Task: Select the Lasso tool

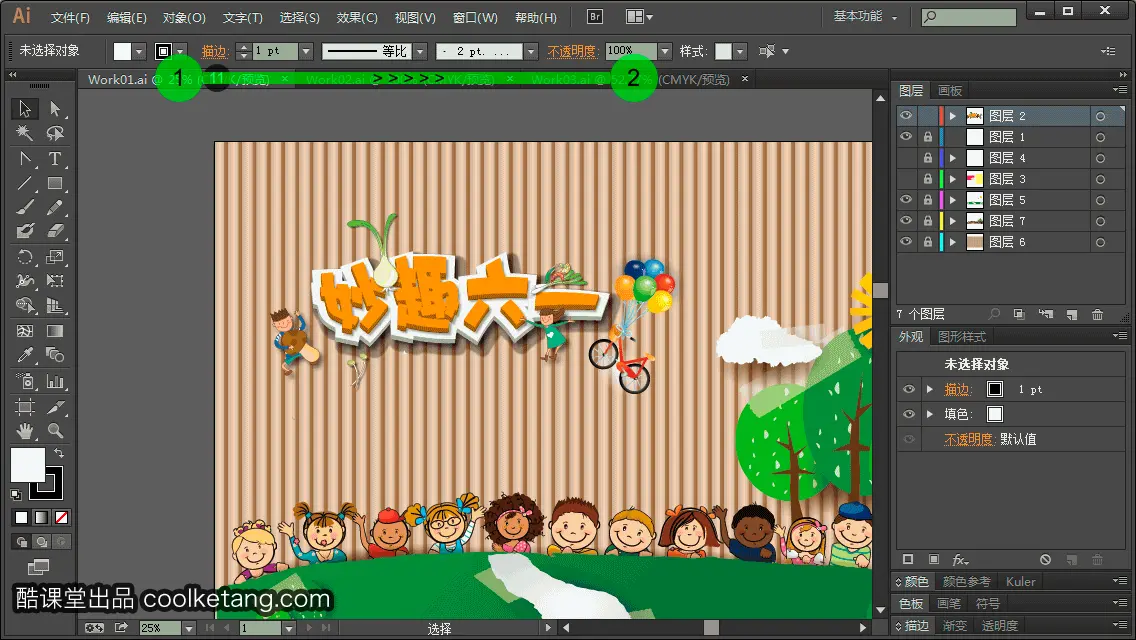Action: pyautogui.click(x=55, y=133)
